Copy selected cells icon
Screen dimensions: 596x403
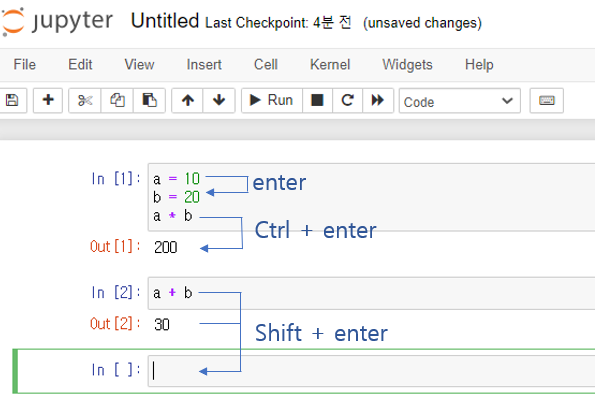tap(117, 100)
